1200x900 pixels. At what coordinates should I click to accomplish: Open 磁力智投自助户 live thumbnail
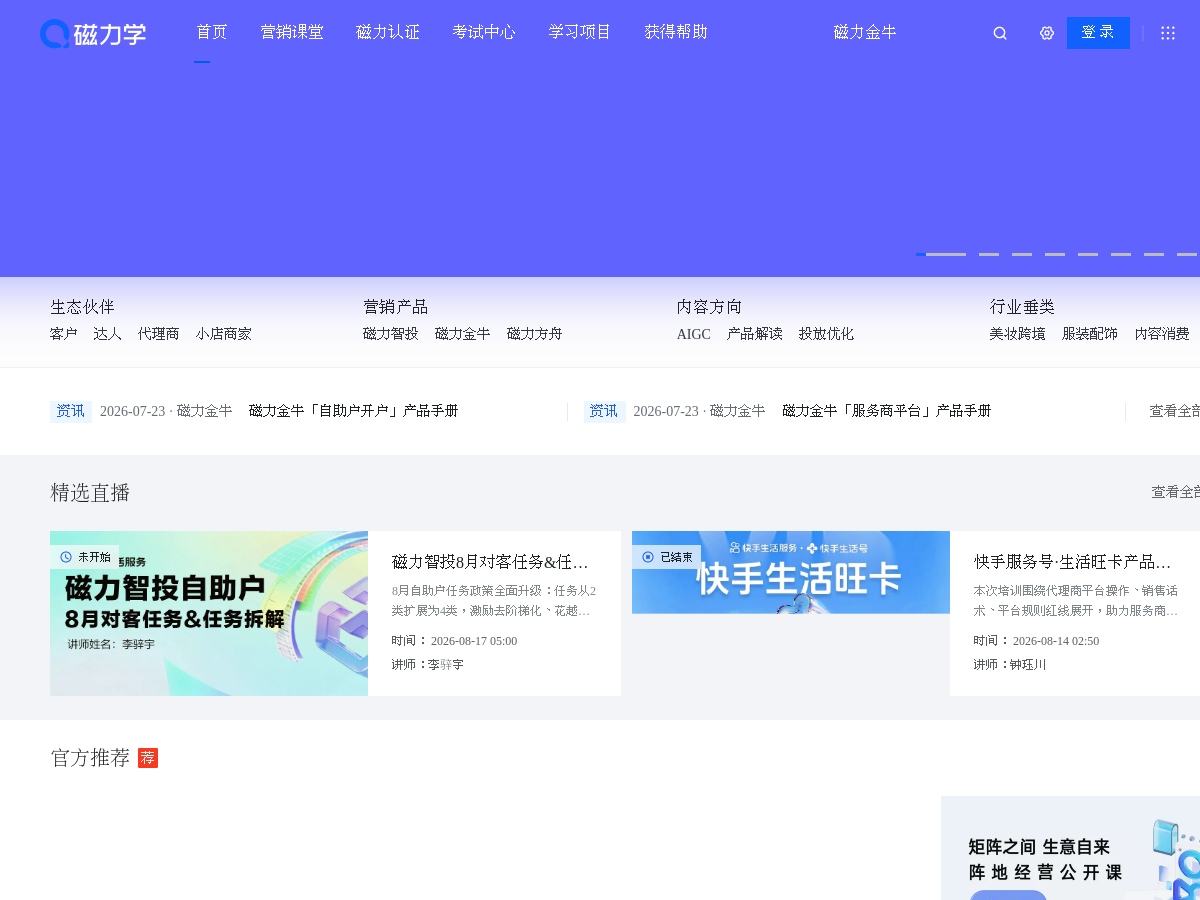click(209, 613)
